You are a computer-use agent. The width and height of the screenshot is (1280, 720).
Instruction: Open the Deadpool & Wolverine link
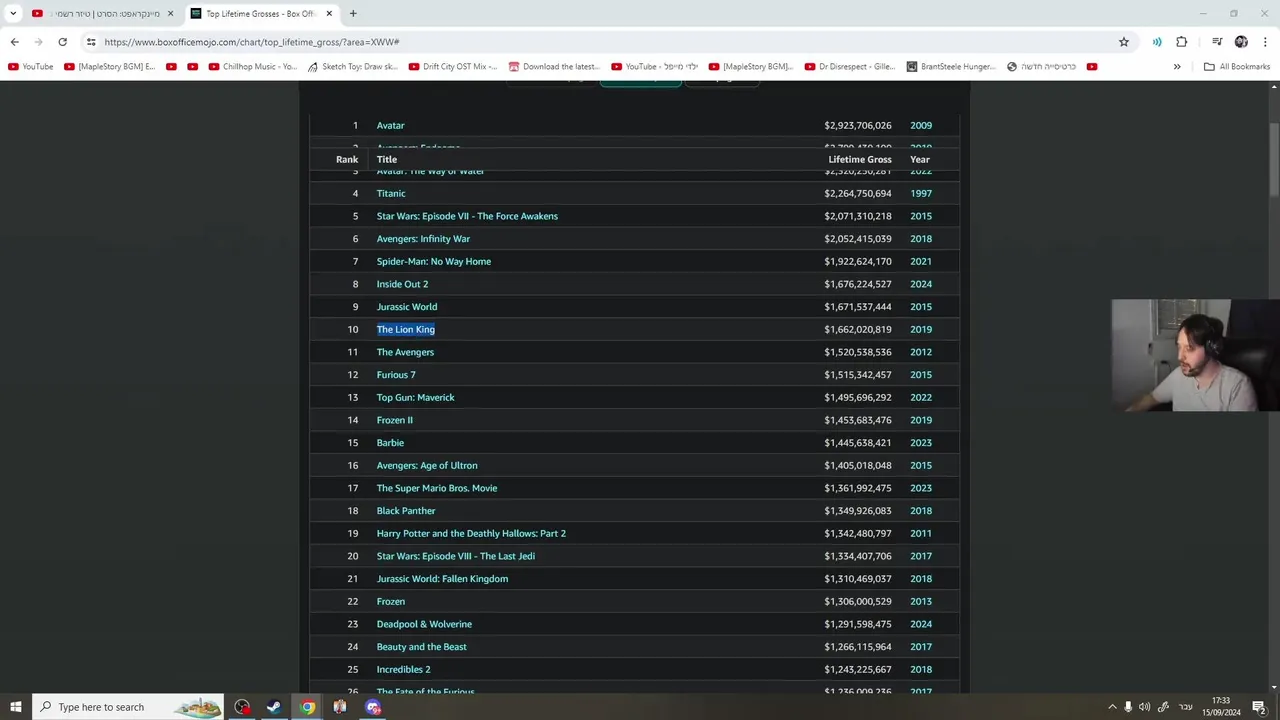tap(424, 624)
